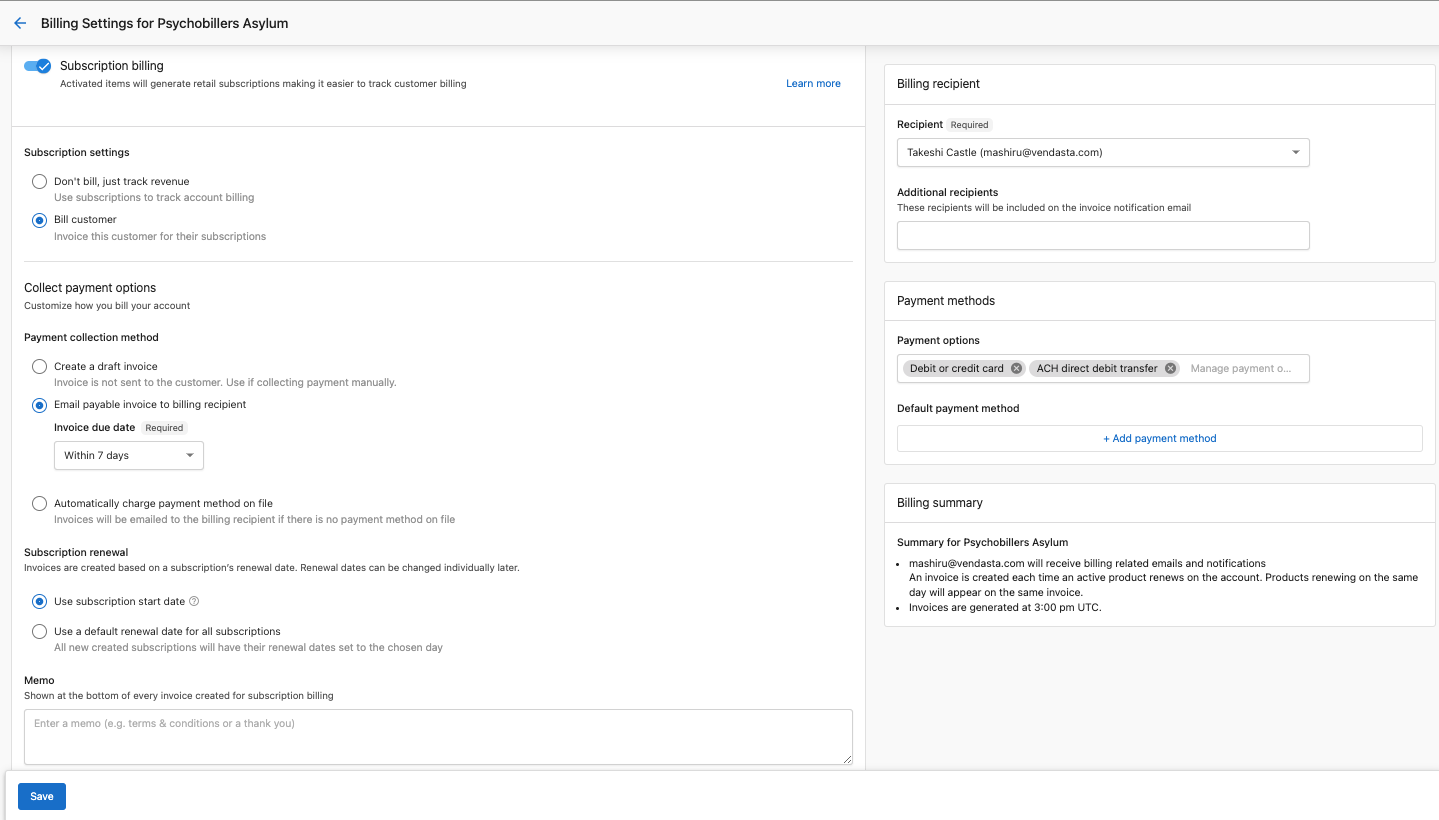Select the Use subscription start date option
The width and height of the screenshot is (1439, 820).
coord(39,602)
